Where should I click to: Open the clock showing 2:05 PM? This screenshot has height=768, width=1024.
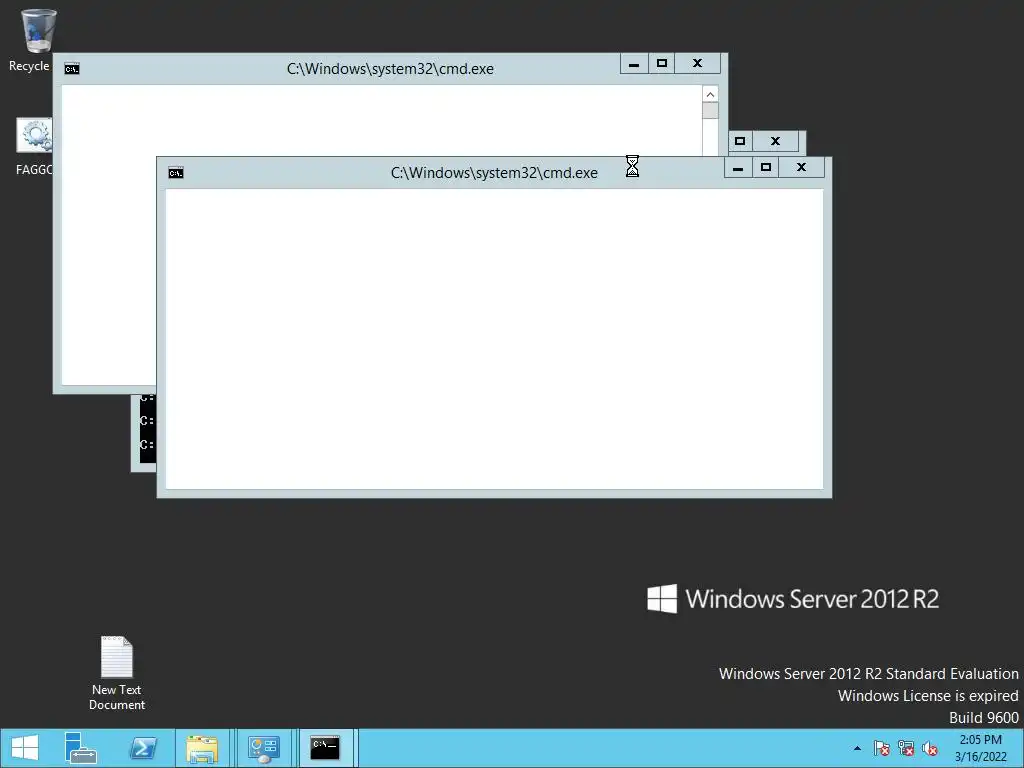coord(980,748)
